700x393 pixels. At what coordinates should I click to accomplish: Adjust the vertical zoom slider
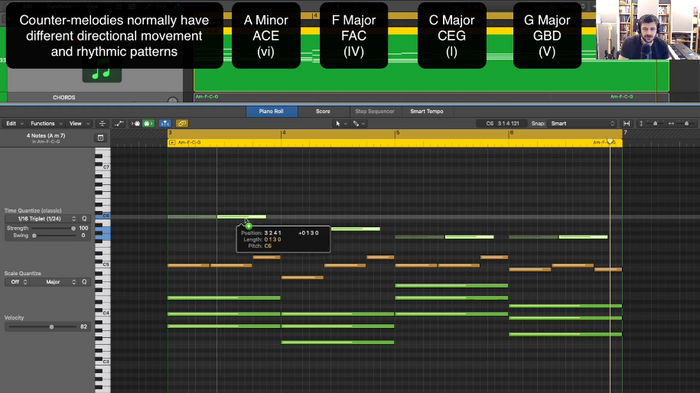[x=655, y=123]
